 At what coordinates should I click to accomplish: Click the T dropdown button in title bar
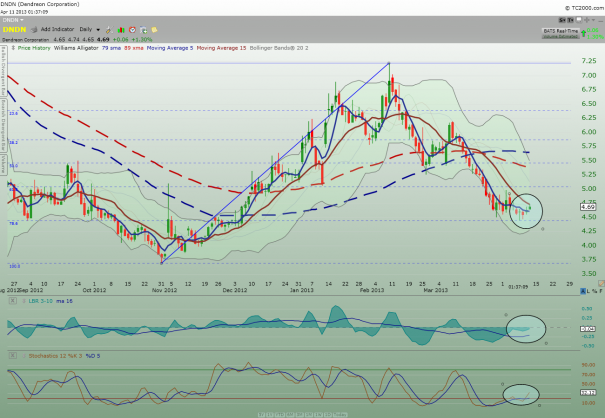coord(570,20)
